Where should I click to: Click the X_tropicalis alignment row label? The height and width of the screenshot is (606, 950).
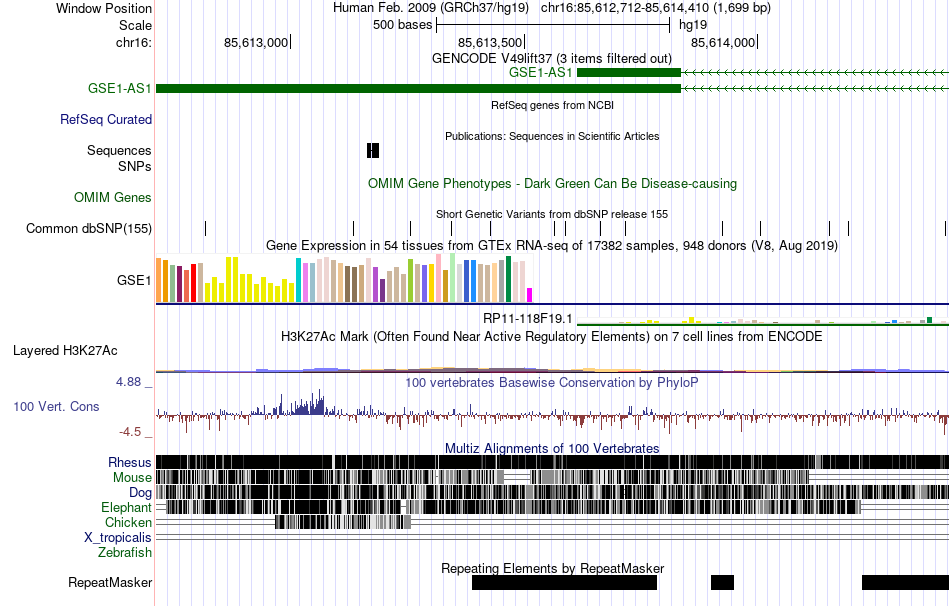pyautogui.click(x=118, y=538)
